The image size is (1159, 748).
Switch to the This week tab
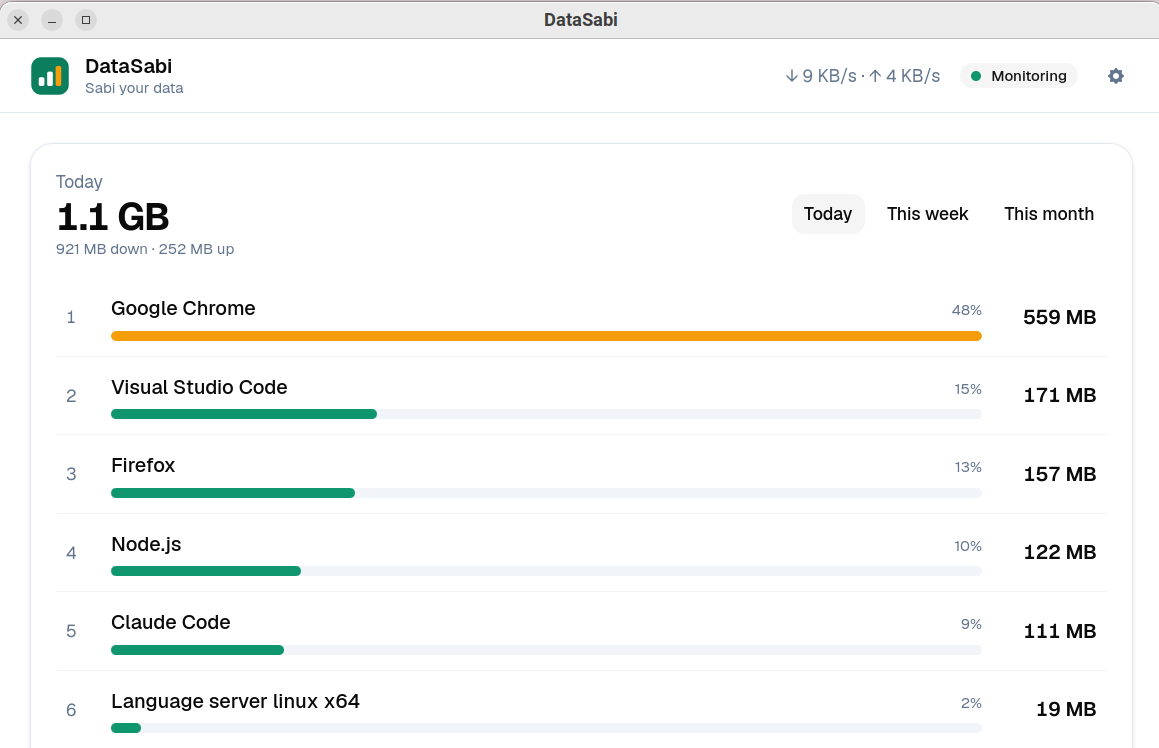[x=927, y=214]
